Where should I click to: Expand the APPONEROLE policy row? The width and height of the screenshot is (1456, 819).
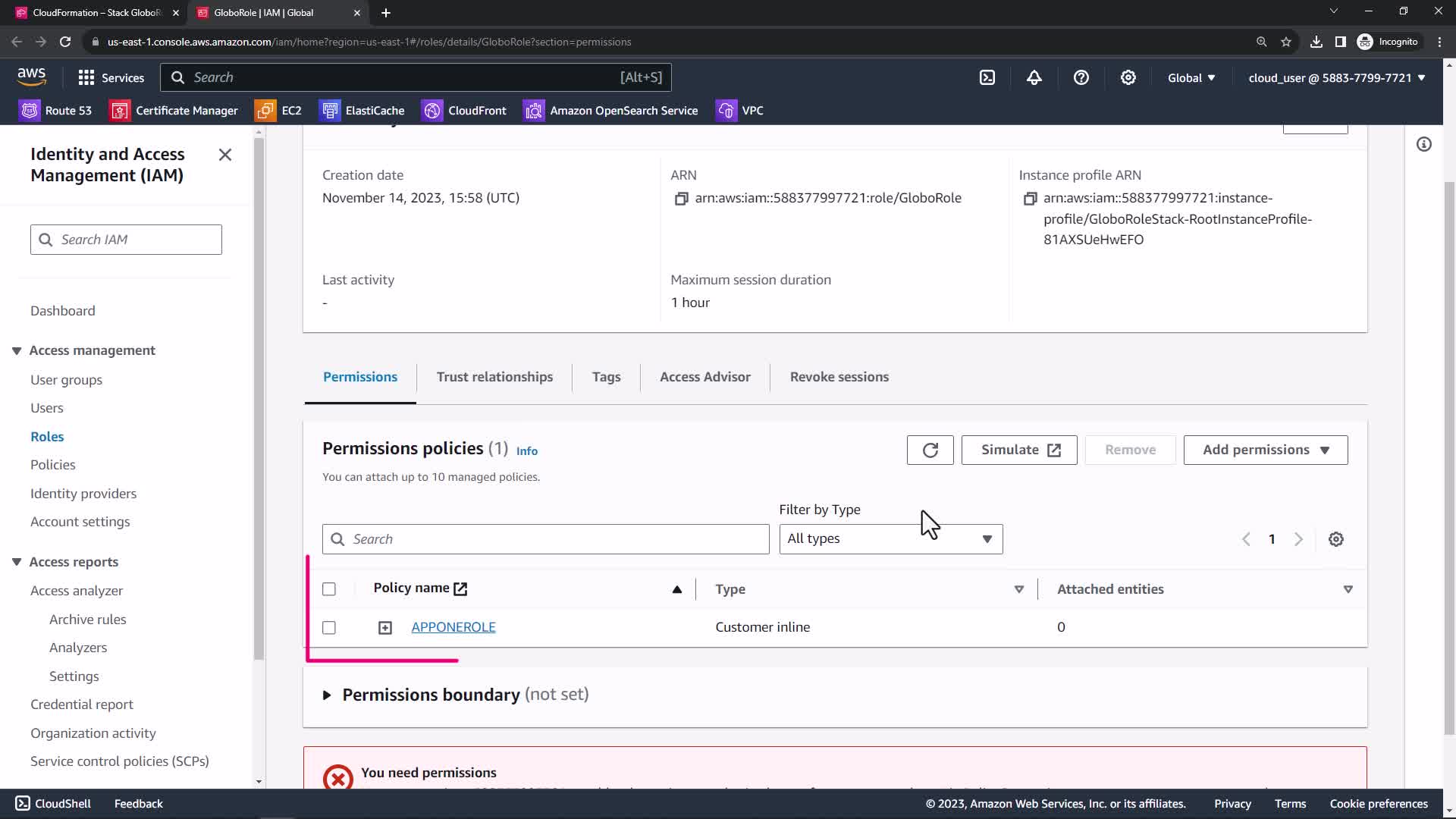(385, 628)
